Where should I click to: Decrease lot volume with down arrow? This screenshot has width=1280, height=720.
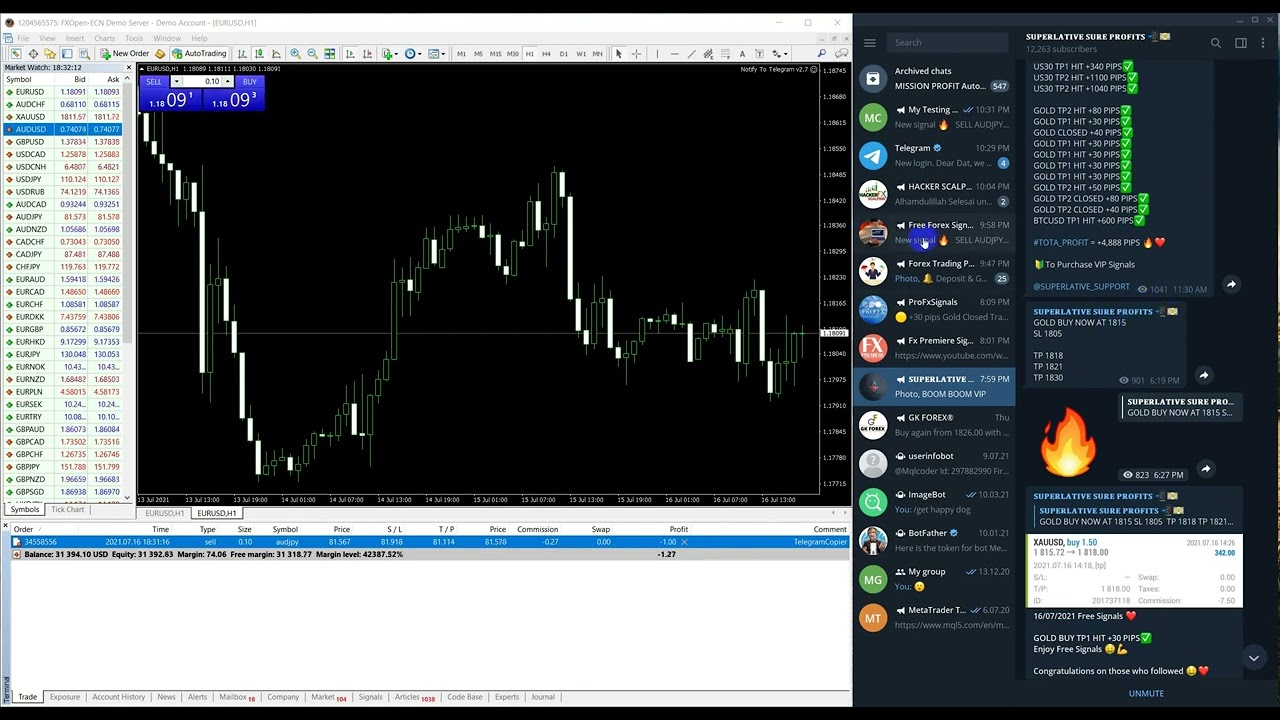coord(177,81)
